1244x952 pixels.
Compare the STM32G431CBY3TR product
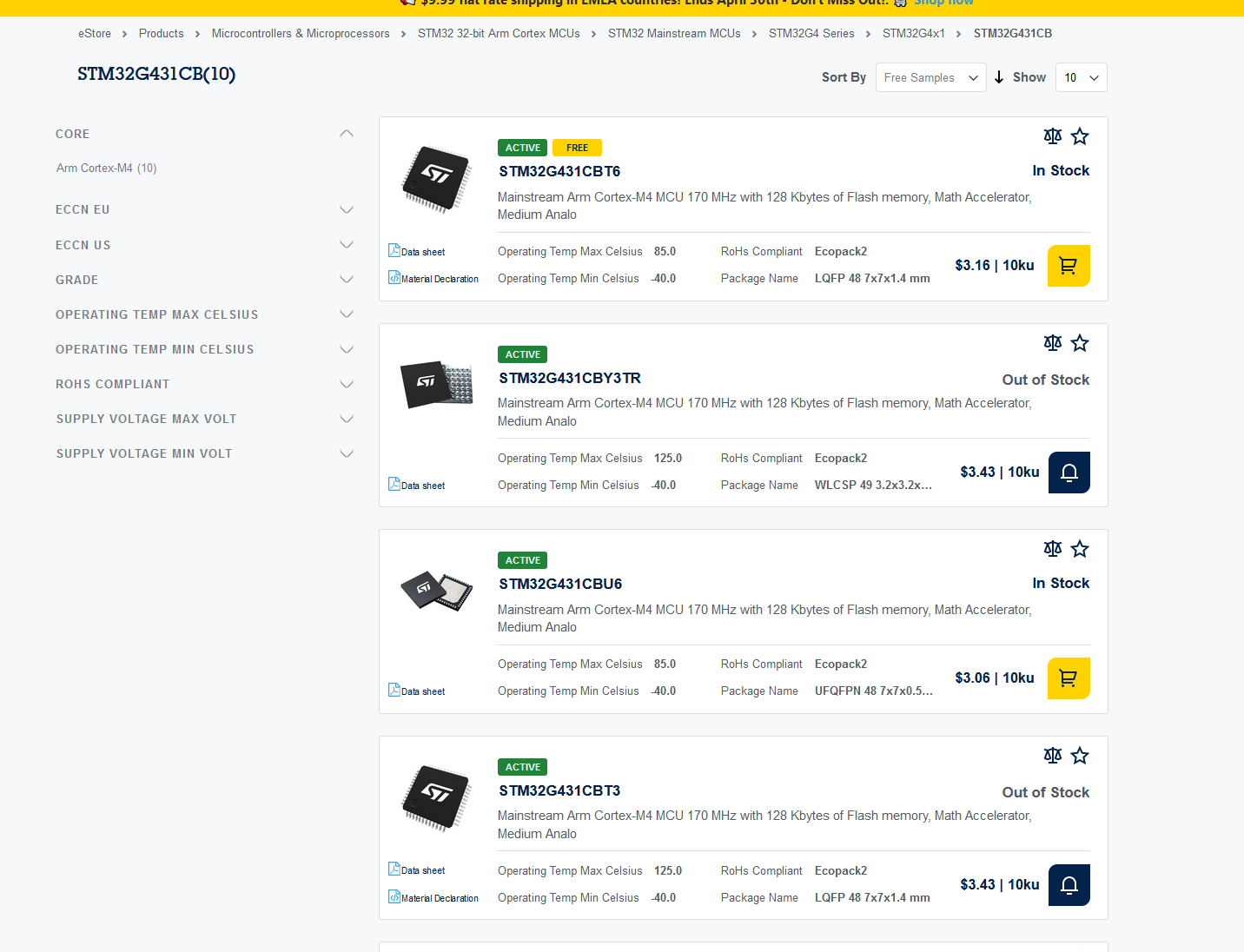click(1053, 343)
